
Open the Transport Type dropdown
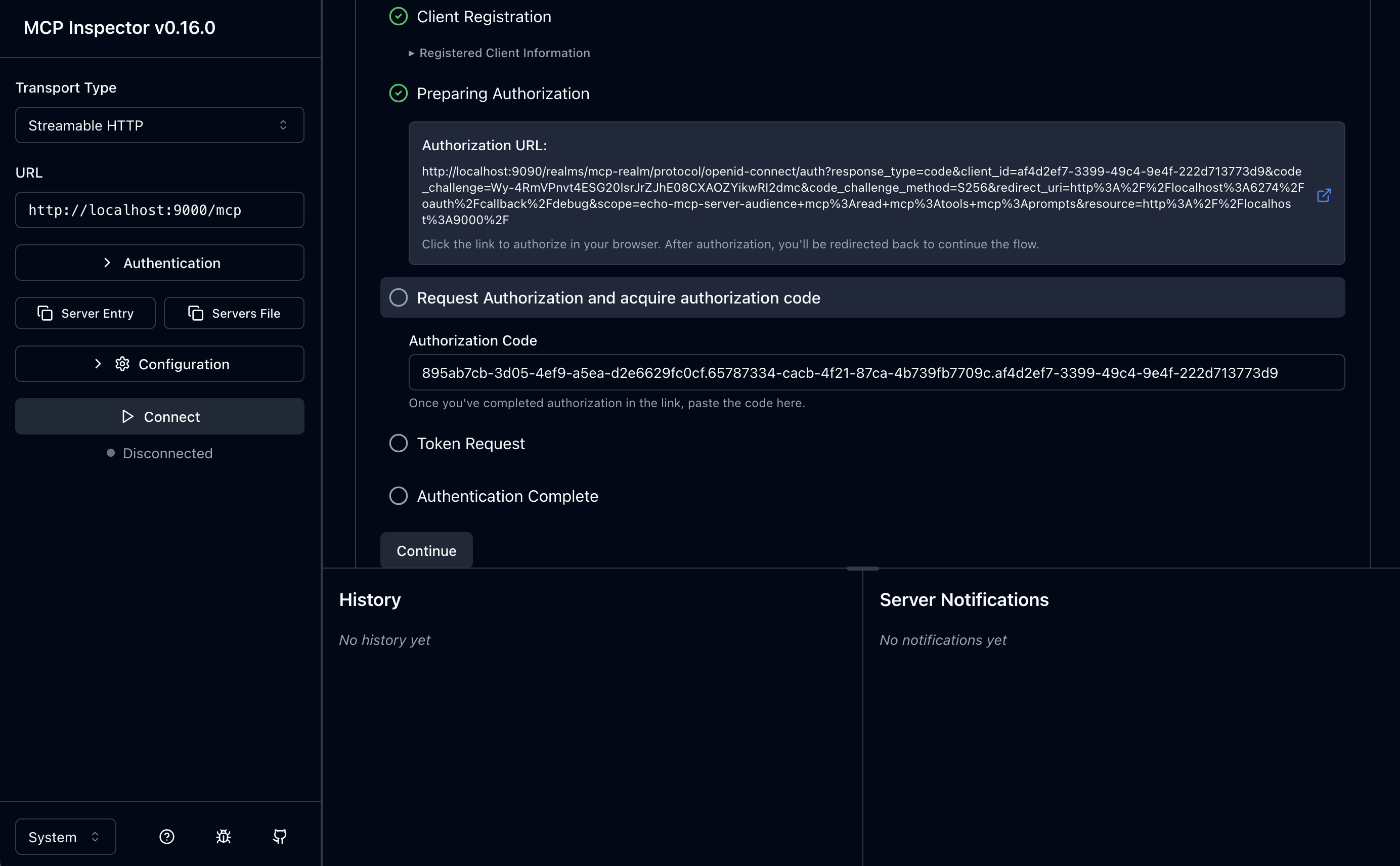point(159,125)
